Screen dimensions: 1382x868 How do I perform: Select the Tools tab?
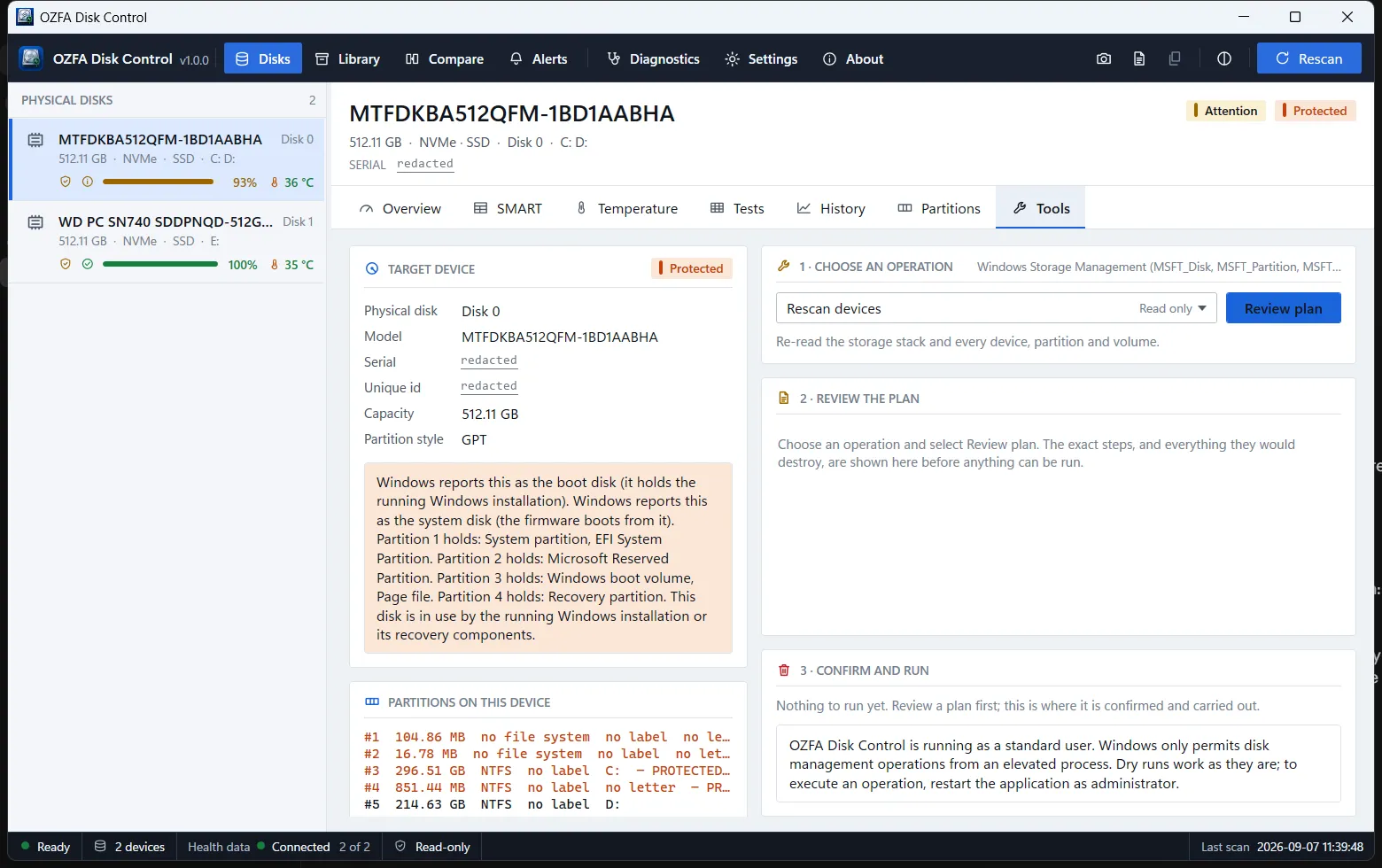[x=1041, y=208]
